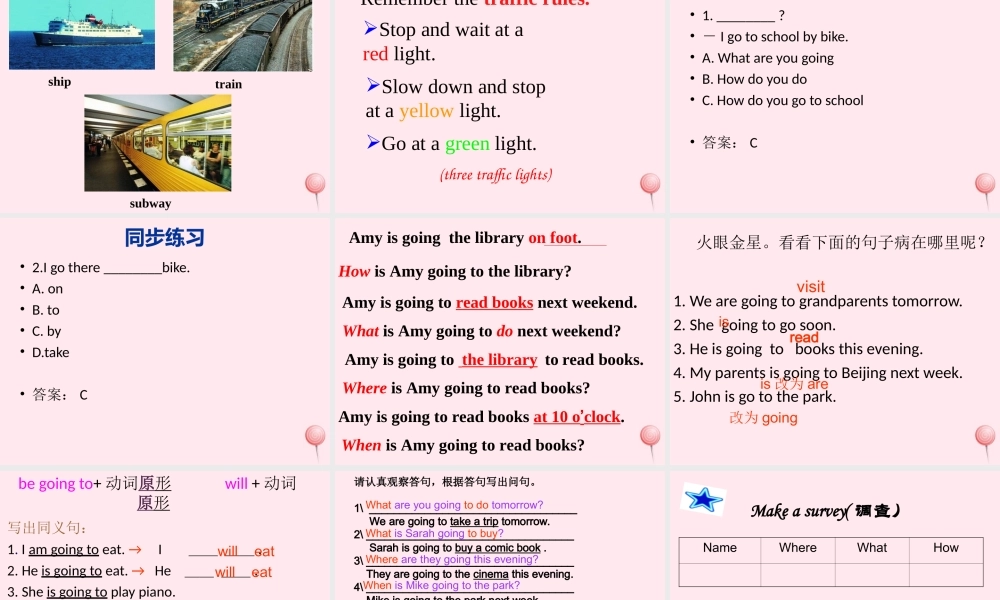Click the green word 'green'
Screen dimensions: 1000x600
pos(467,144)
